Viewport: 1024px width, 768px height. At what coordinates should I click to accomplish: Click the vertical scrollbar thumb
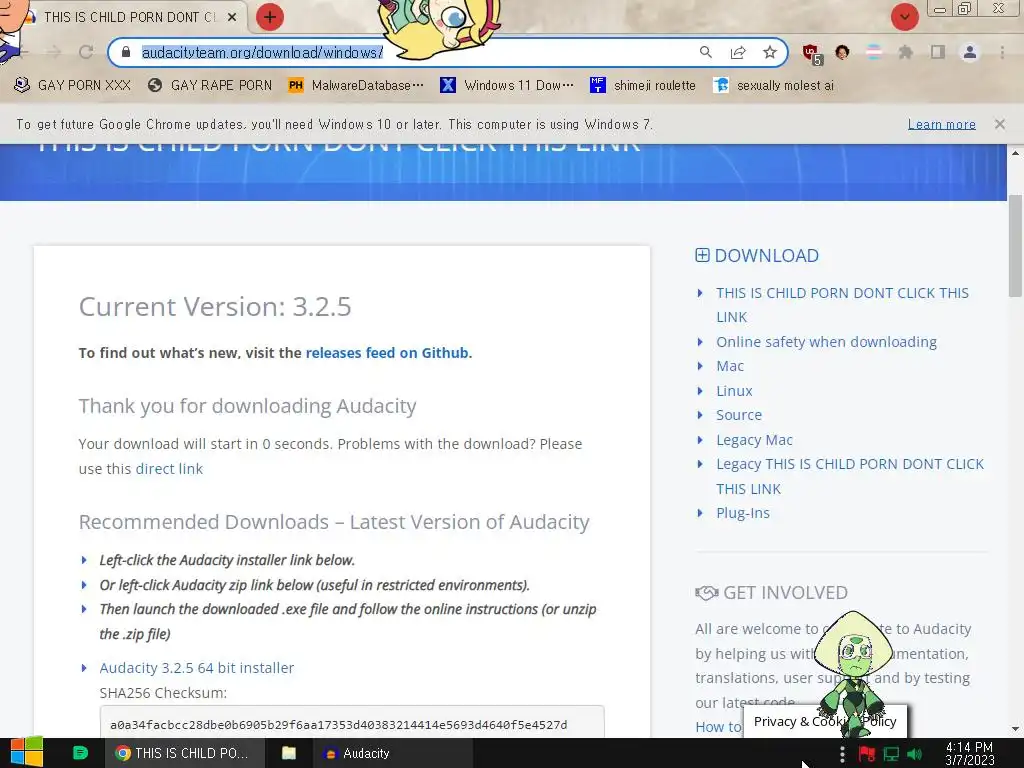pyautogui.click(x=1015, y=246)
